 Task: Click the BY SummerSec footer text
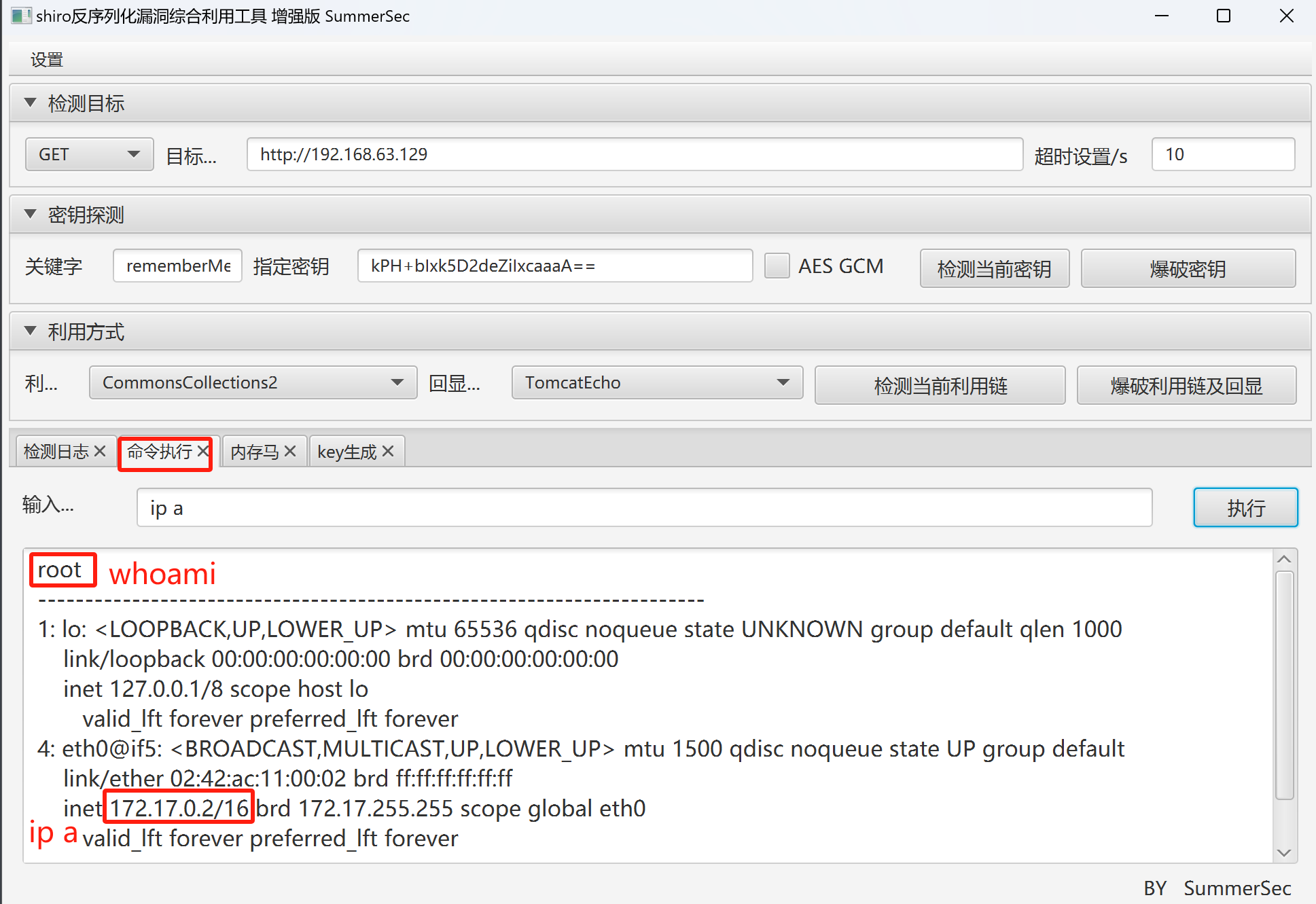(1217, 888)
